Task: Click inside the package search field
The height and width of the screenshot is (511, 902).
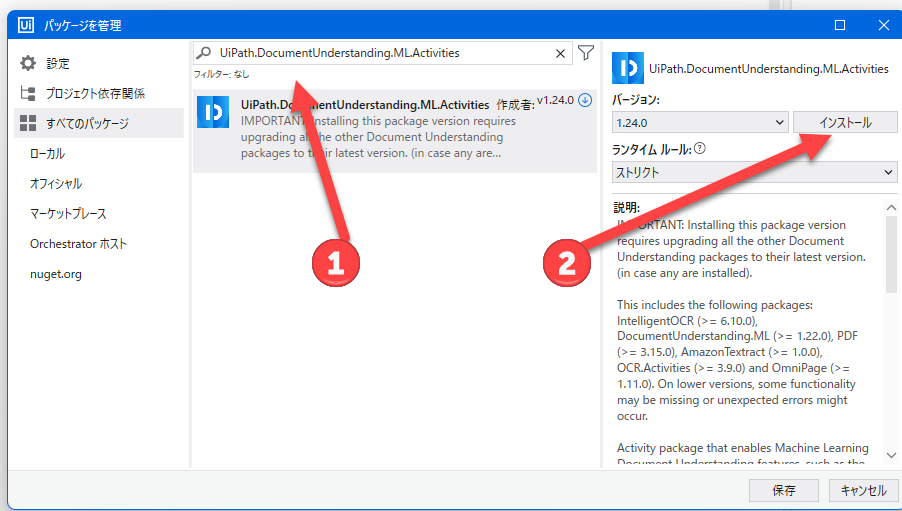Action: [x=383, y=53]
